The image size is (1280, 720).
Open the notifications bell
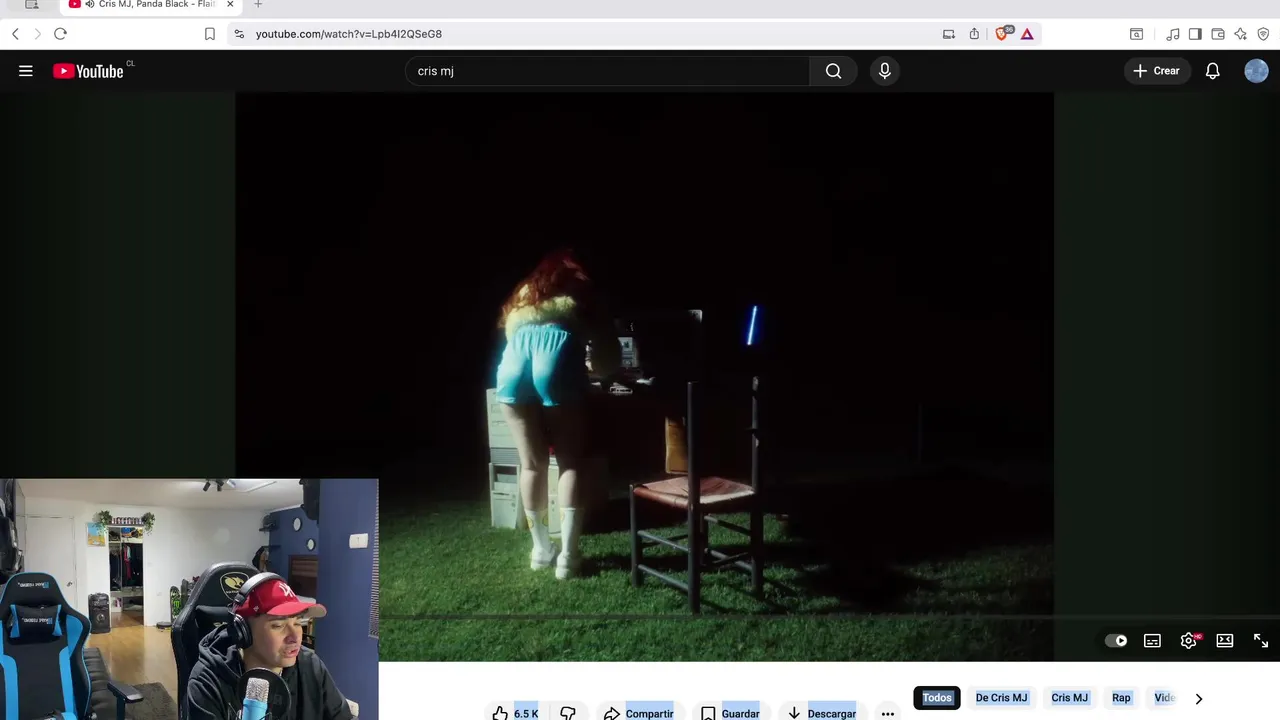pos(1212,71)
